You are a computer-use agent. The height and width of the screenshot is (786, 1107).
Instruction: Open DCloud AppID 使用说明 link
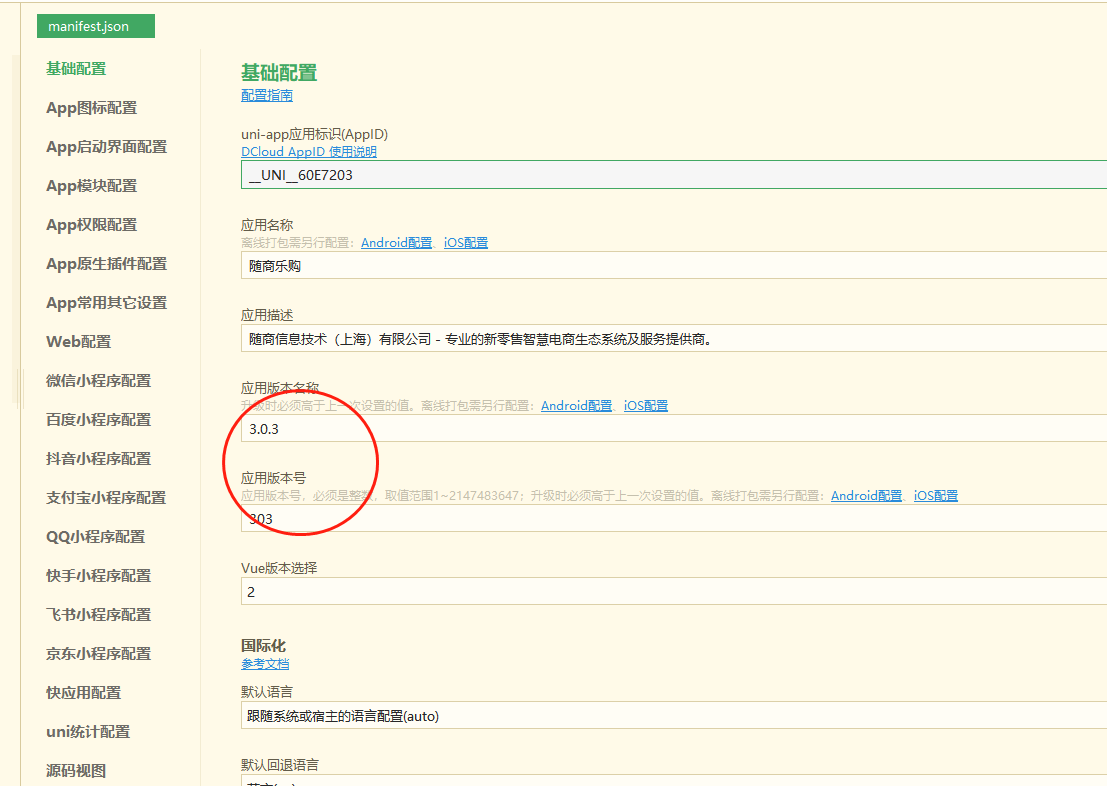click(309, 152)
